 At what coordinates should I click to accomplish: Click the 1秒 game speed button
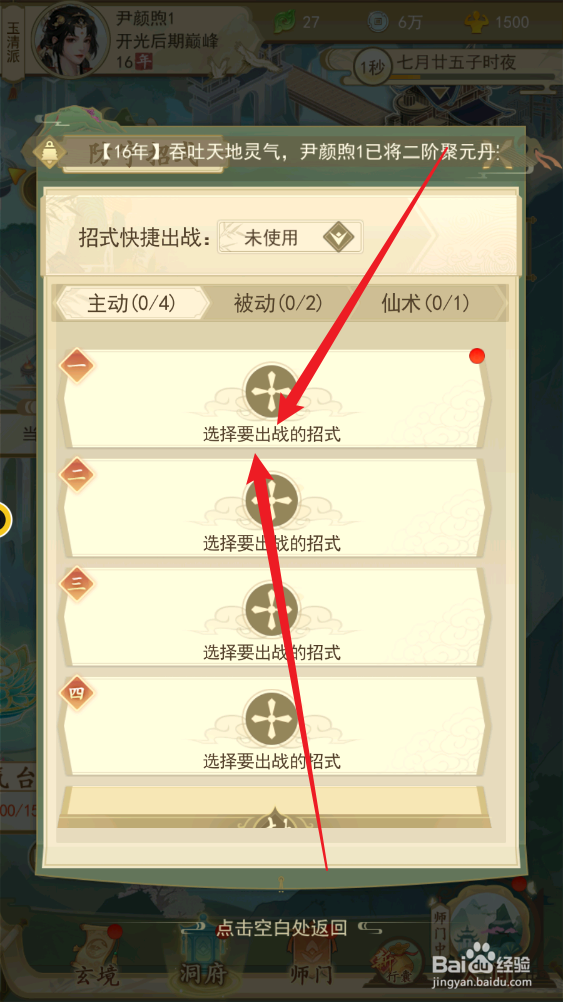[x=373, y=65]
